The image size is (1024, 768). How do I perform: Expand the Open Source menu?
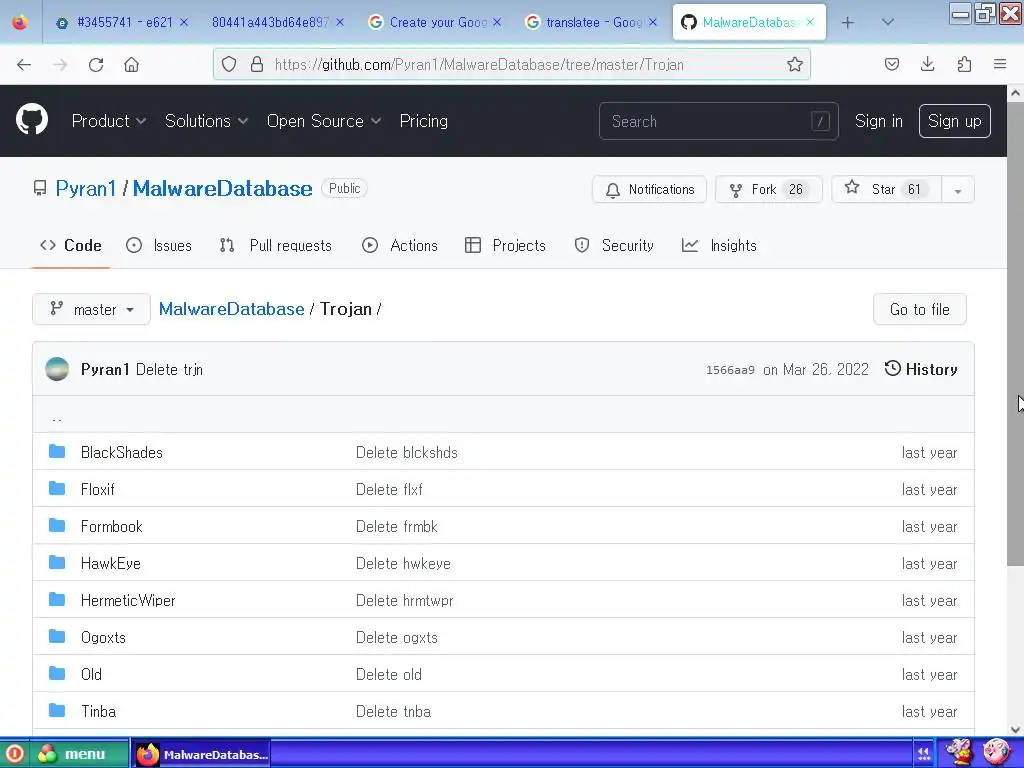(324, 121)
